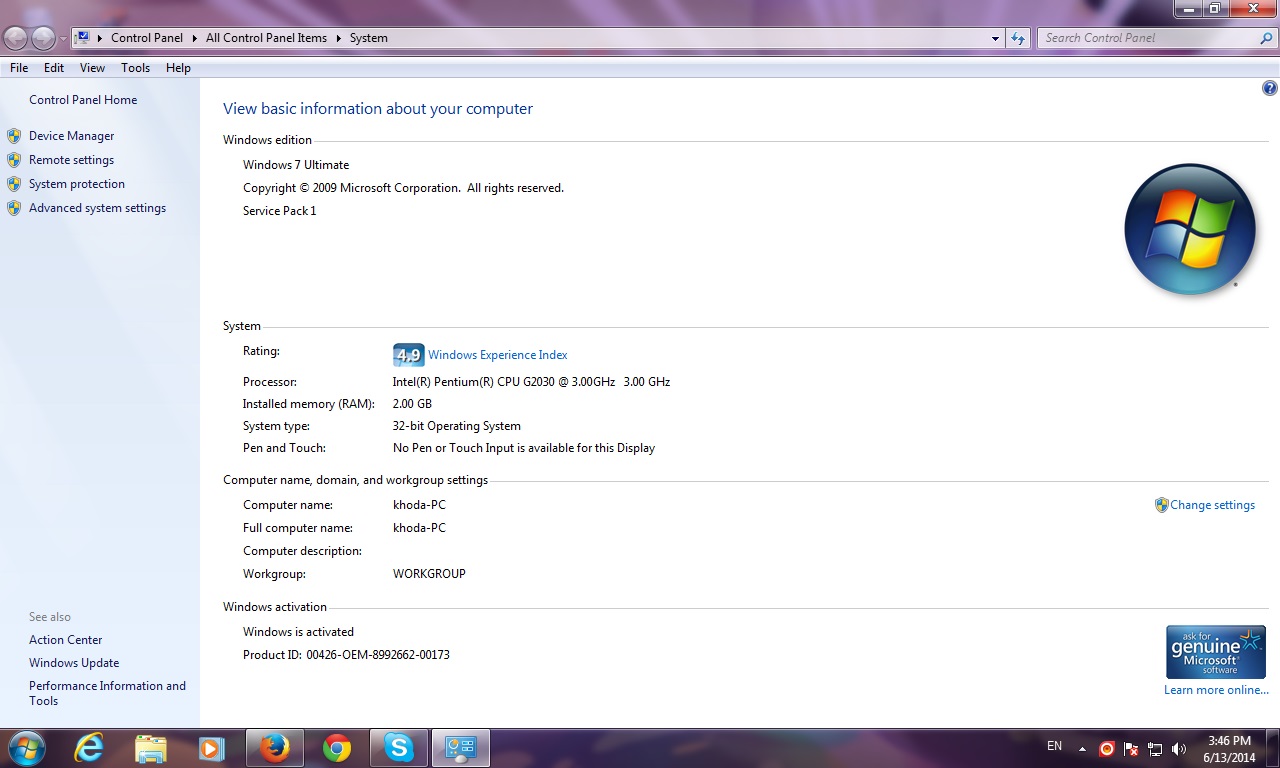1280x768 pixels.
Task: Open Device Manager from sidebar
Action: point(71,136)
